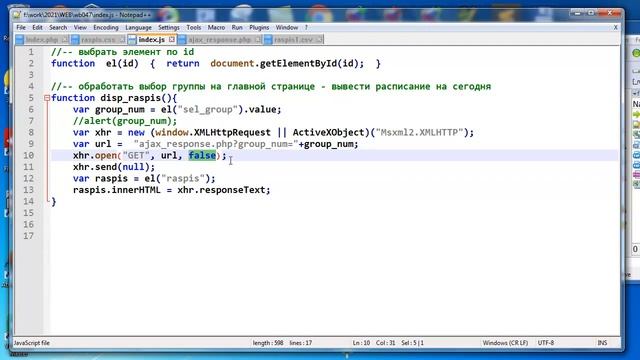Image resolution: width=640 pixels, height=360 pixels.
Task: Click the Col : 31 status field
Action: tap(385, 343)
